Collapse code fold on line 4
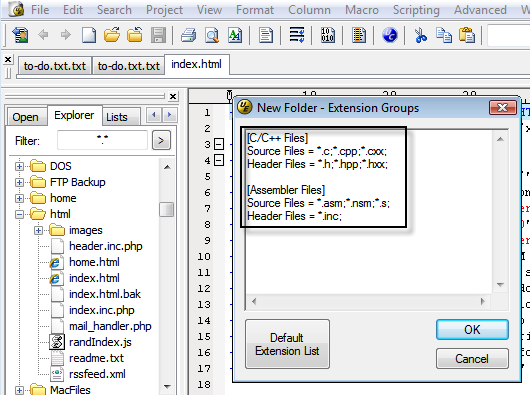The width and height of the screenshot is (530, 395). pyautogui.click(x=219, y=160)
